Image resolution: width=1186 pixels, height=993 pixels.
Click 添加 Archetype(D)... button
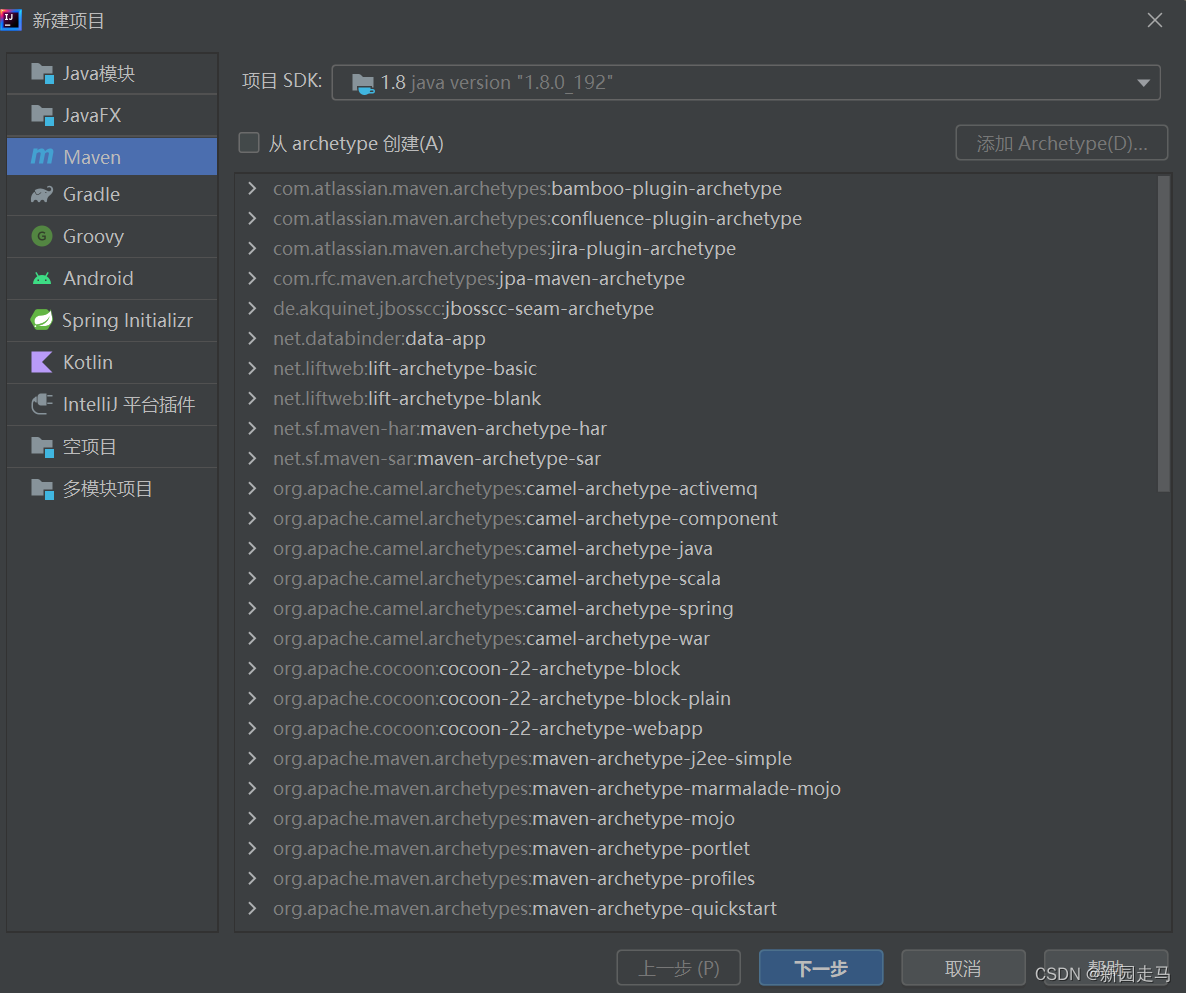pos(1061,143)
